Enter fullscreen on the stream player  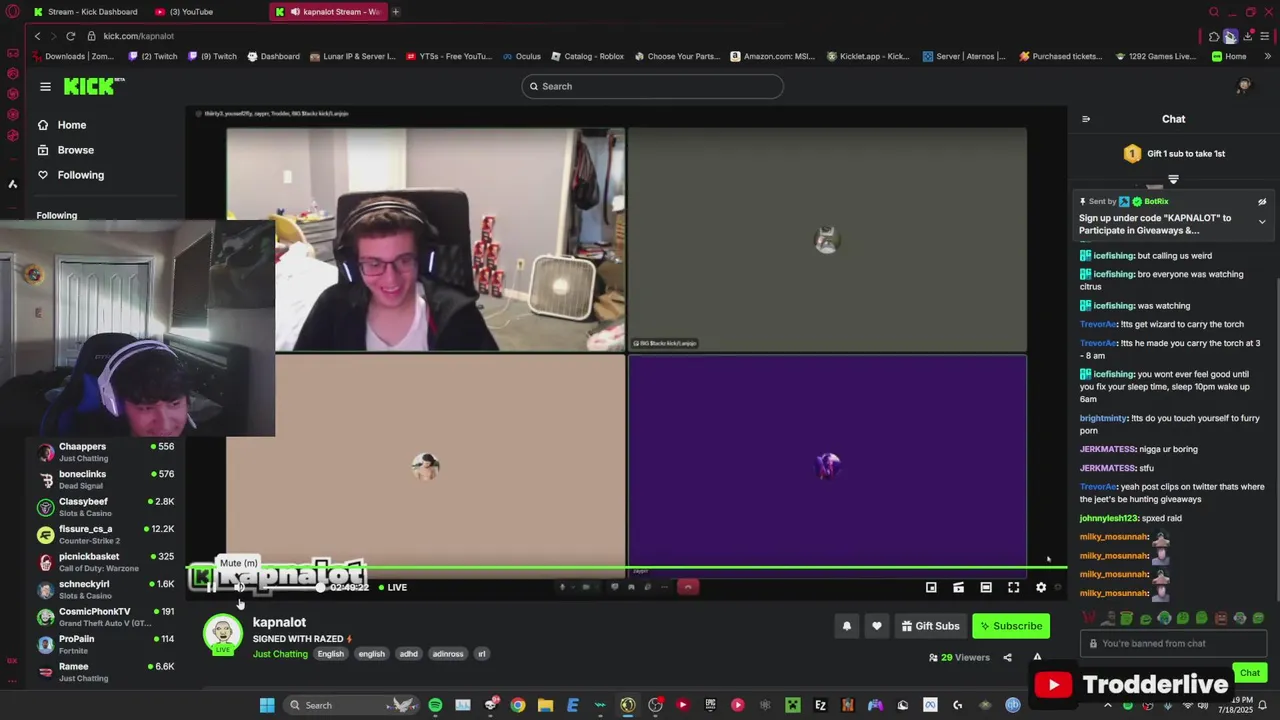click(x=1013, y=587)
